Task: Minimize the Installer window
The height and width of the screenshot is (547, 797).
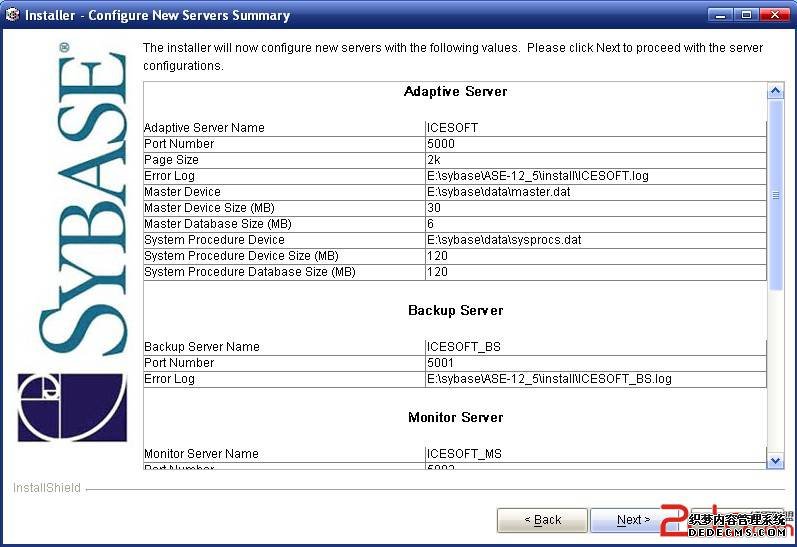Action: click(720, 15)
